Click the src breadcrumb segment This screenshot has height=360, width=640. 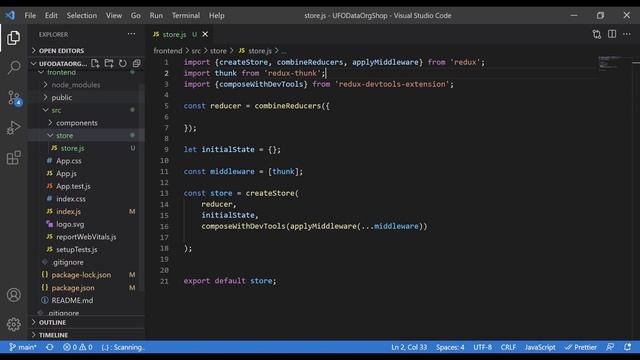click(x=196, y=51)
